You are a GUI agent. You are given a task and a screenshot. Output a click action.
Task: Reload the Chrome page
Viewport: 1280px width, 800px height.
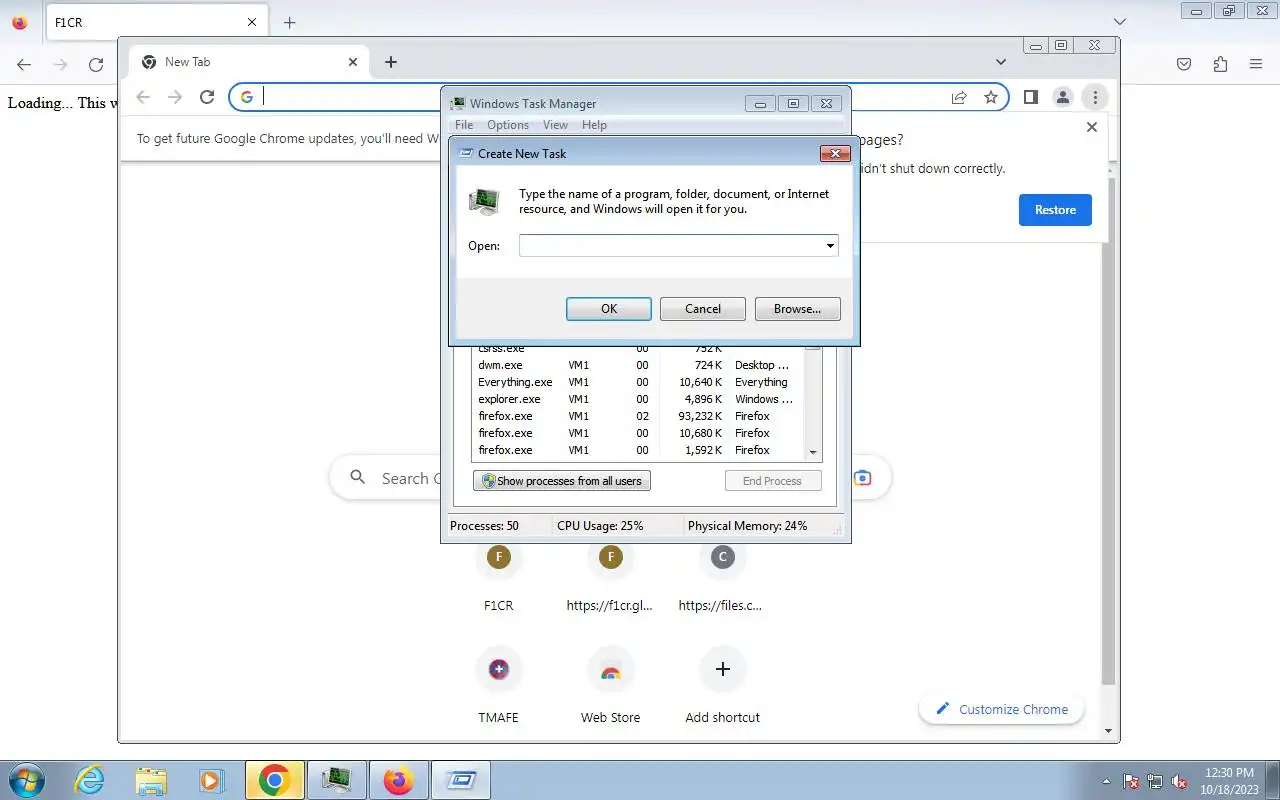(x=207, y=97)
